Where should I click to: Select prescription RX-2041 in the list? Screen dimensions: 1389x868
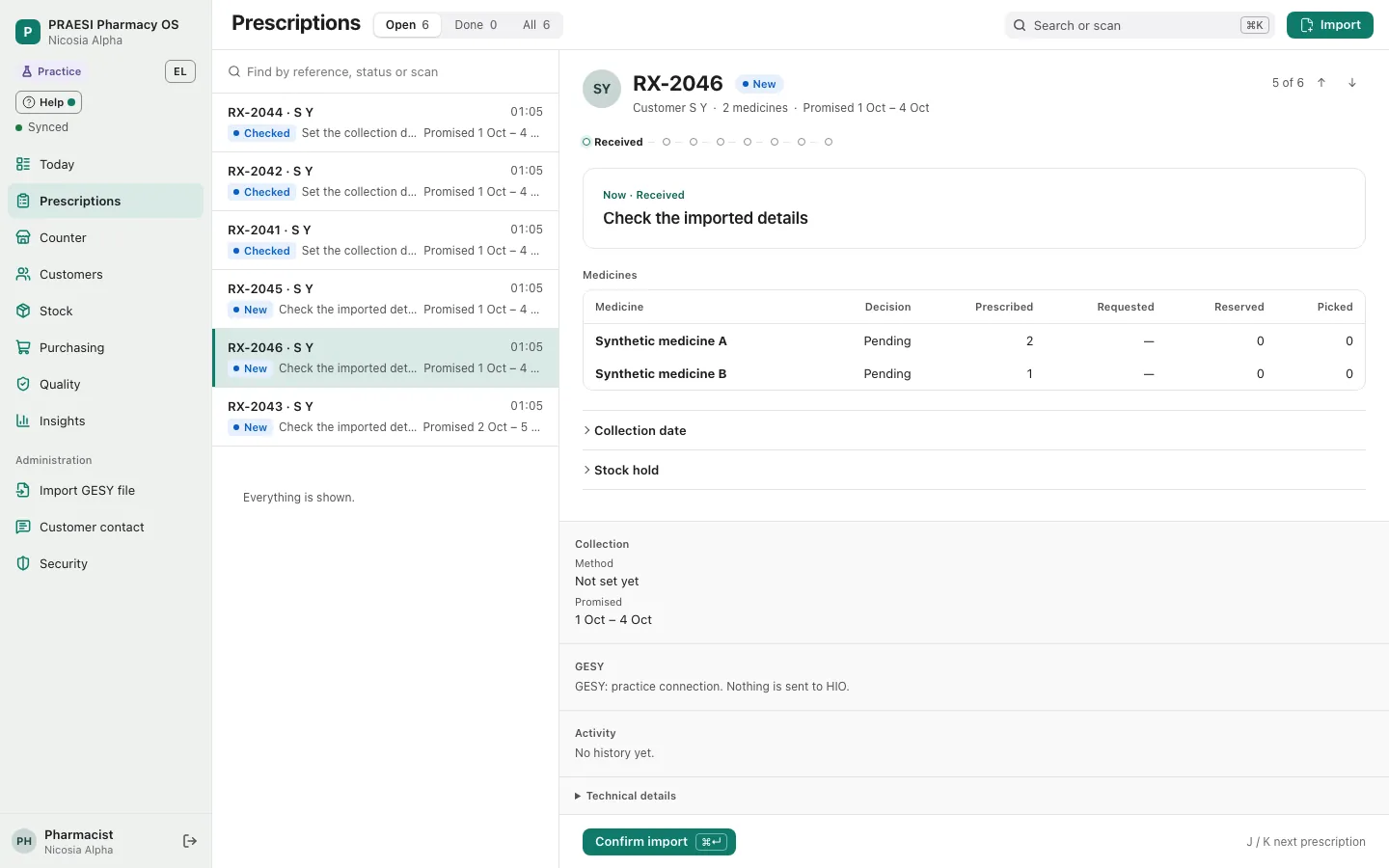(386, 240)
